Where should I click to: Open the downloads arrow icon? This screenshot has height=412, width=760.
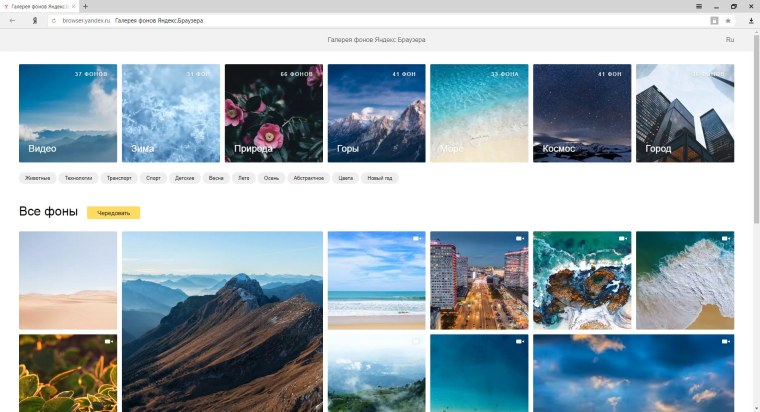pos(751,20)
